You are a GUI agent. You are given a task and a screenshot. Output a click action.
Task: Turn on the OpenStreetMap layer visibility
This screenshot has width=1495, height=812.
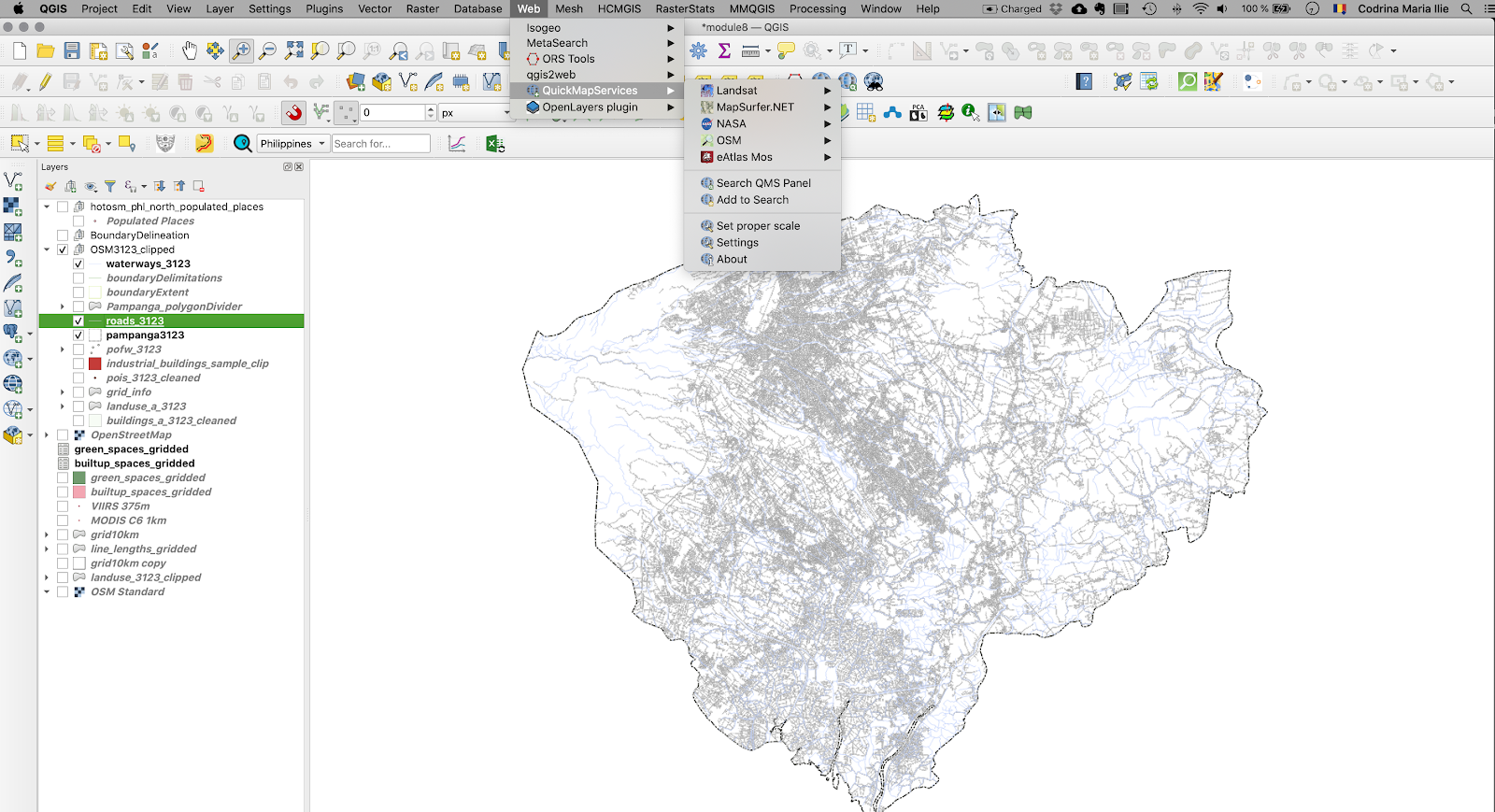(x=63, y=435)
